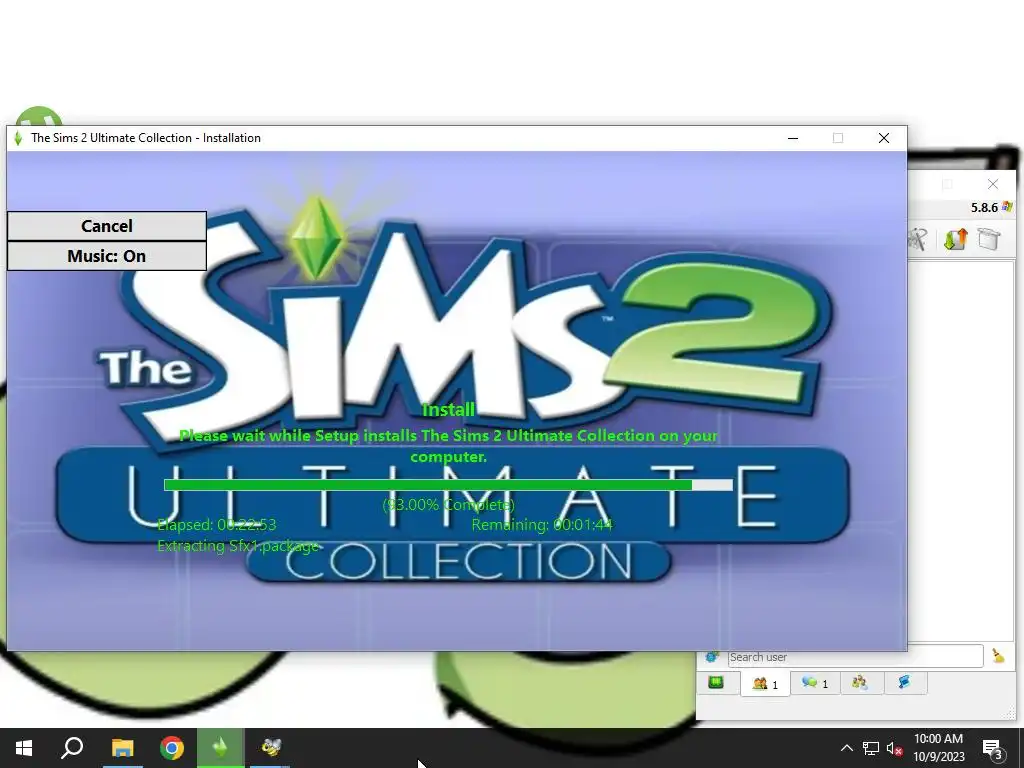
Task: Select the users tab showing 1
Action: [765, 684]
